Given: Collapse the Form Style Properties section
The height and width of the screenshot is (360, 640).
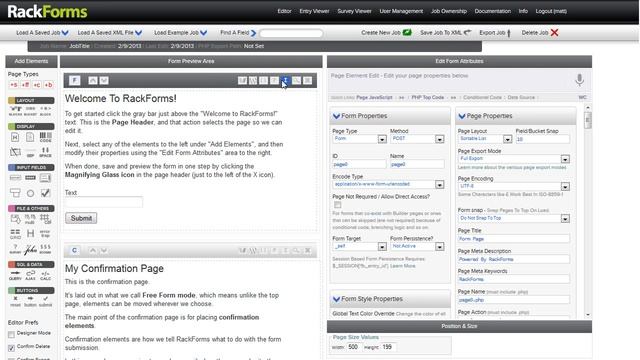Looking at the screenshot, I should pos(336,299).
